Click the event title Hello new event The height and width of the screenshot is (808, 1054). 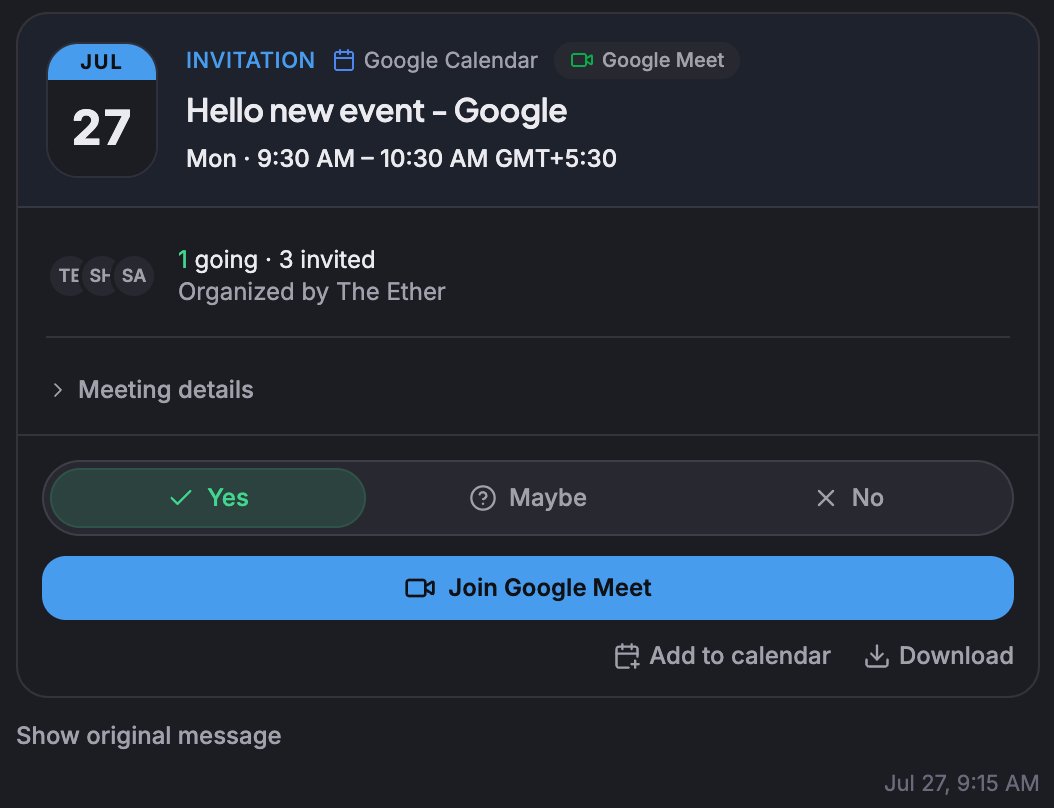376,111
